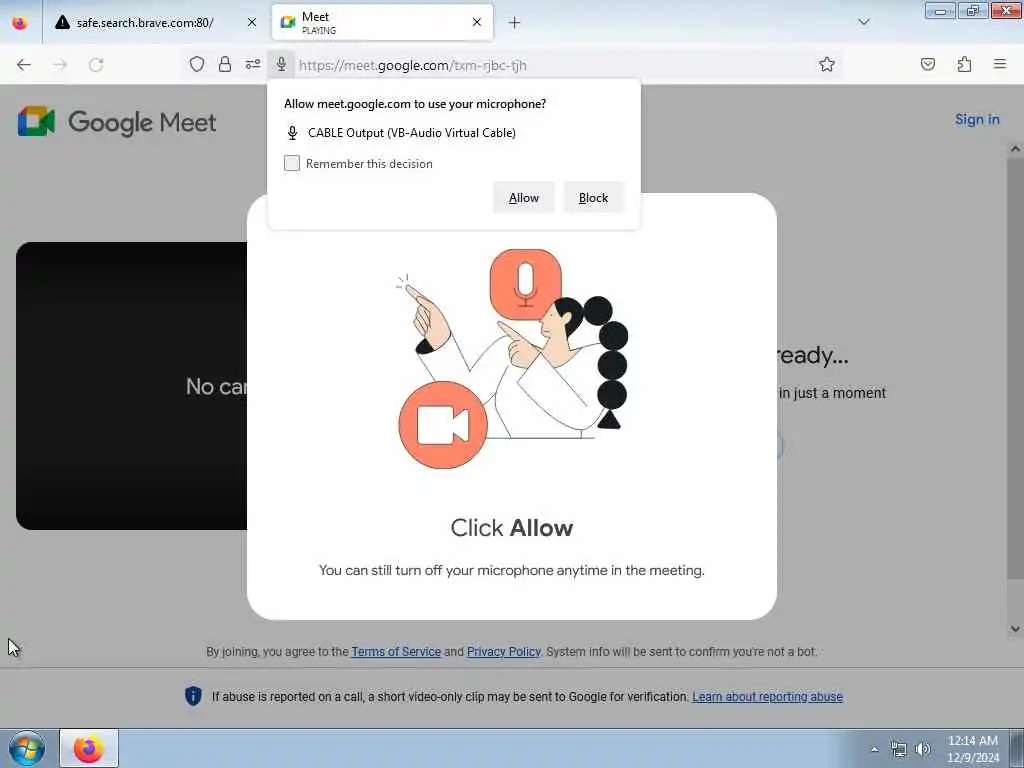
Task: Click the Sign in link
Action: (977, 120)
